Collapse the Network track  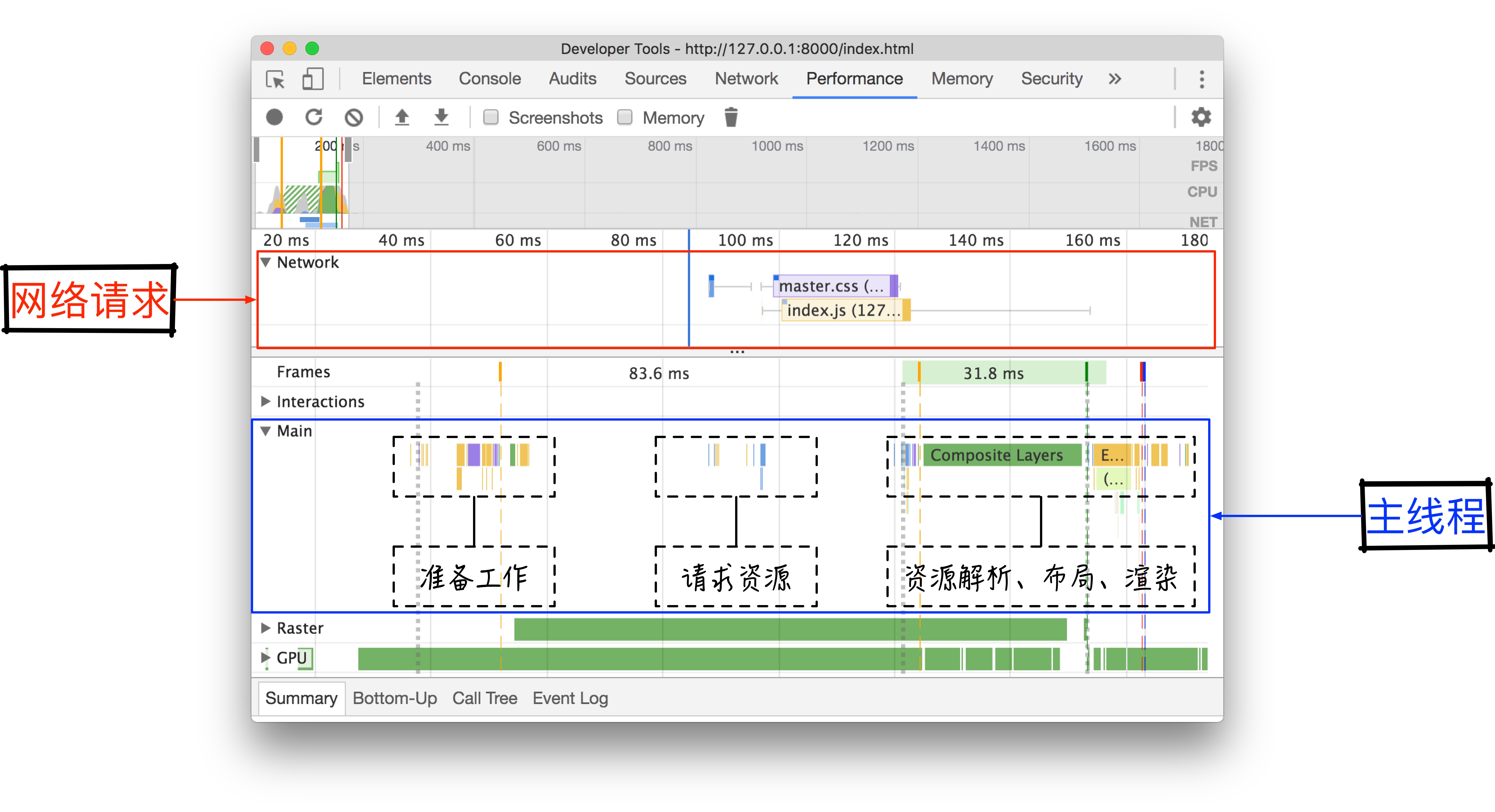tap(266, 262)
